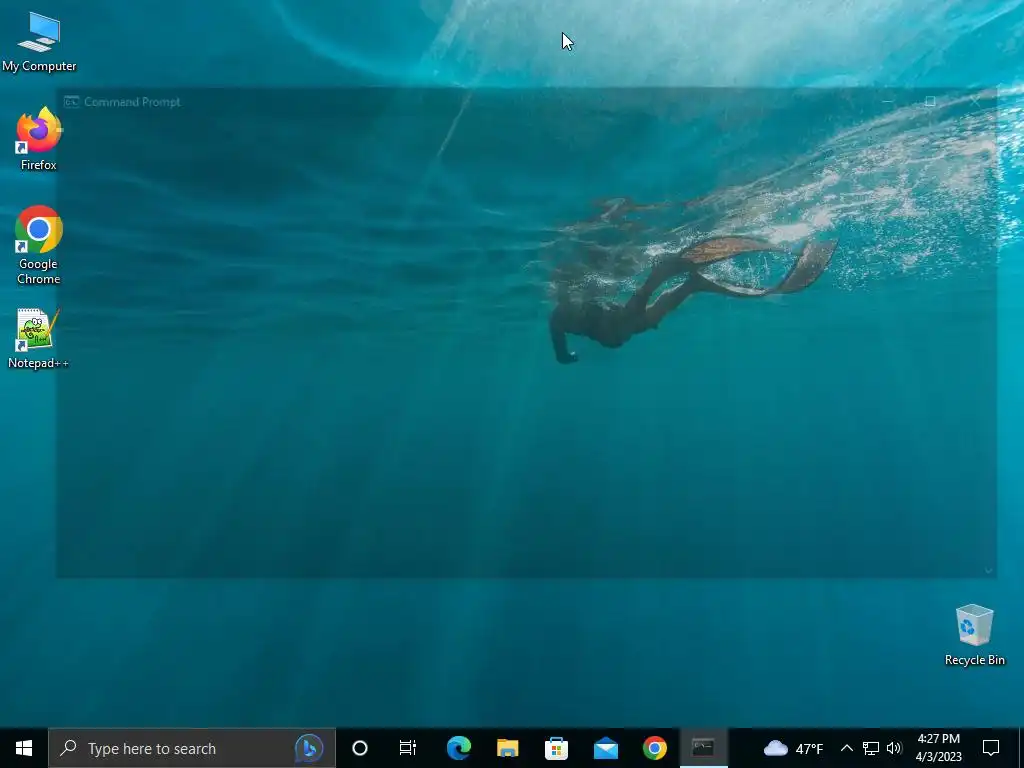Screen dimensions: 1024x768
Task: Open Mail app from taskbar
Action: (605, 748)
